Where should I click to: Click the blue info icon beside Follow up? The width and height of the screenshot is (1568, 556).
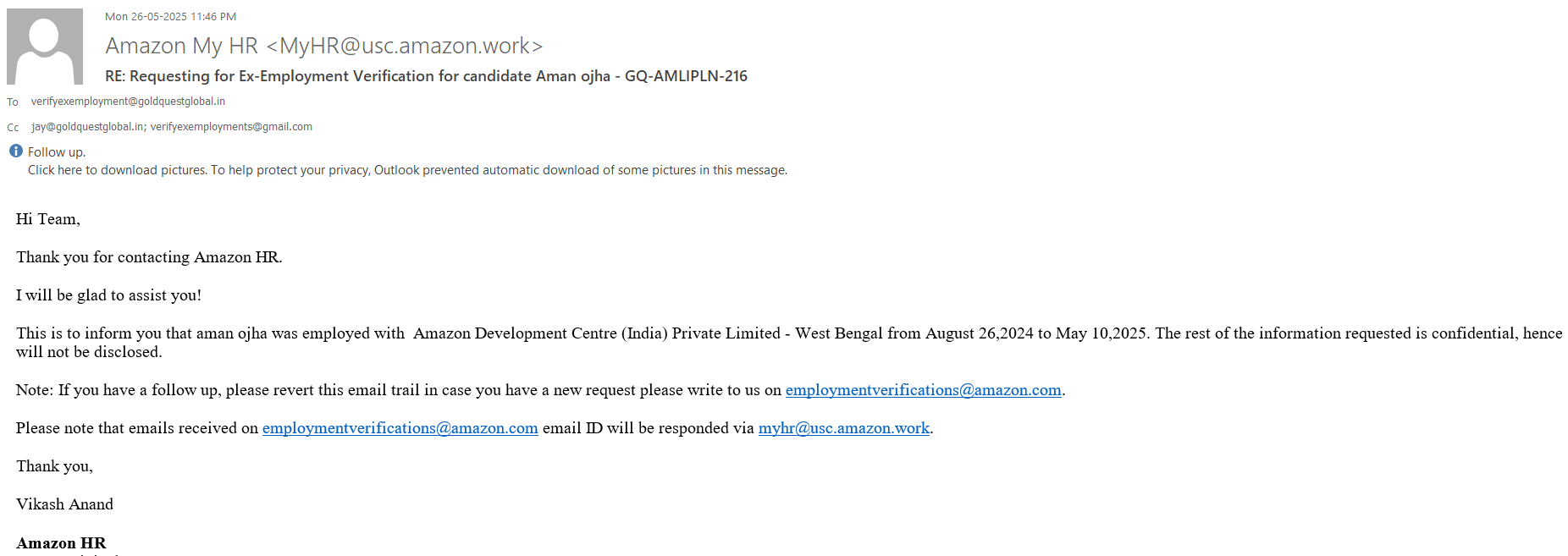click(16, 151)
